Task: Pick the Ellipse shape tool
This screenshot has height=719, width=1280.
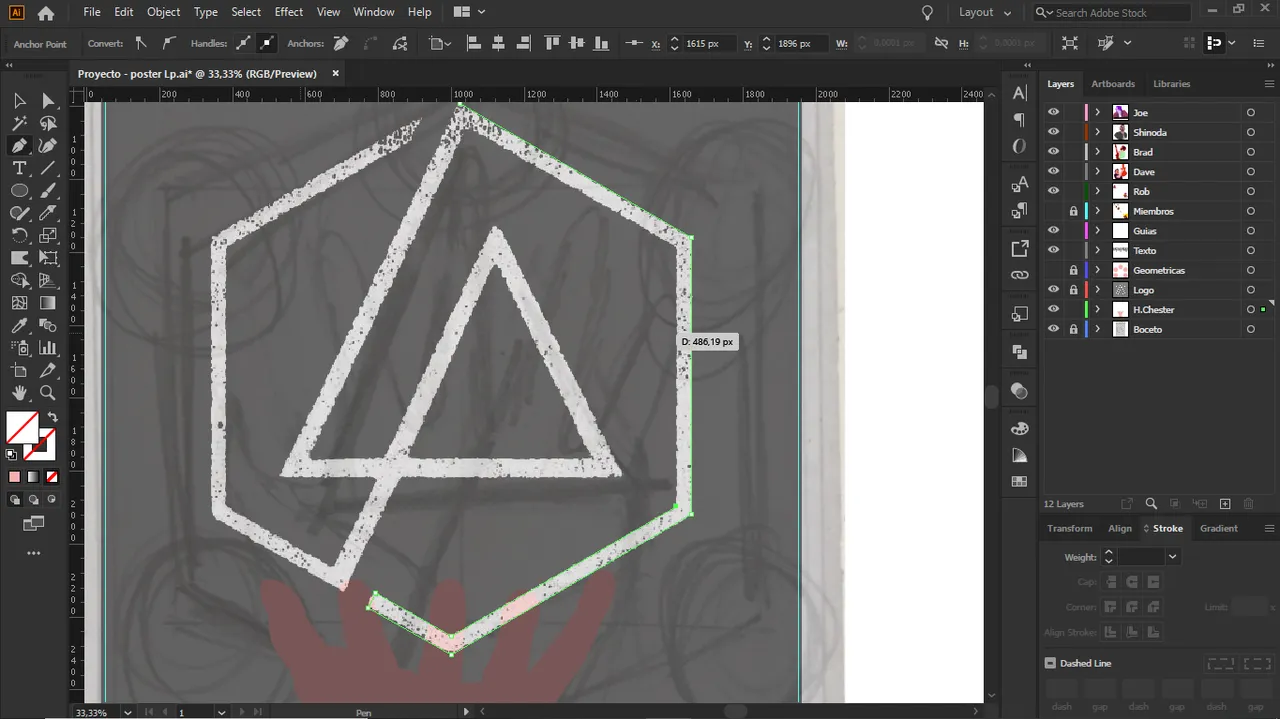Action: (19, 191)
